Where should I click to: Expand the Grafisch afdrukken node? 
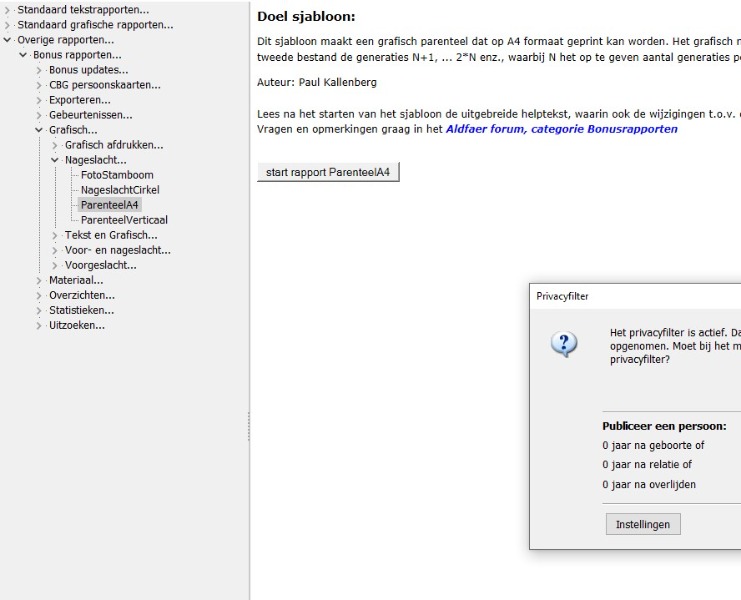click(x=56, y=145)
